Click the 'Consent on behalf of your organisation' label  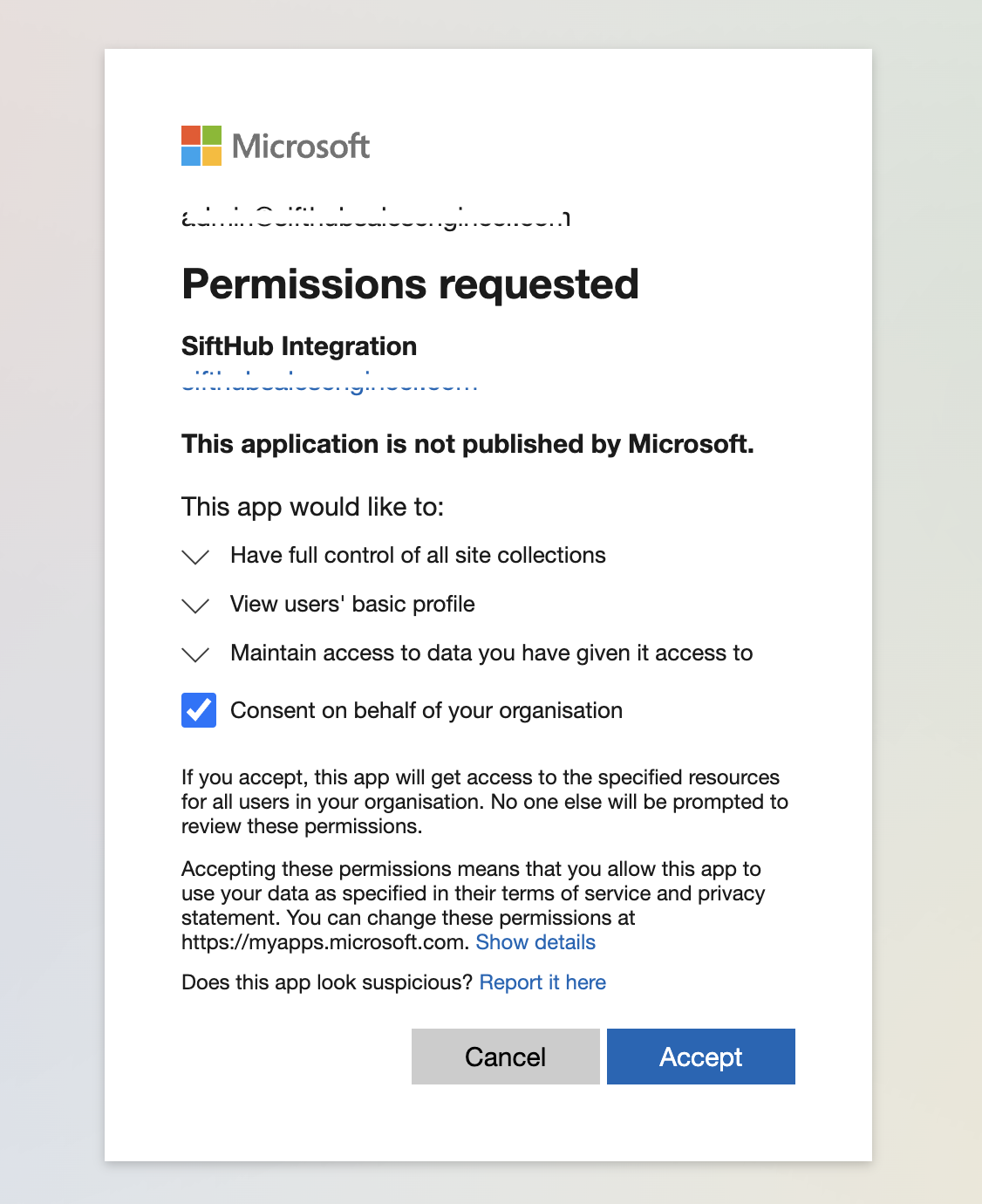426,711
